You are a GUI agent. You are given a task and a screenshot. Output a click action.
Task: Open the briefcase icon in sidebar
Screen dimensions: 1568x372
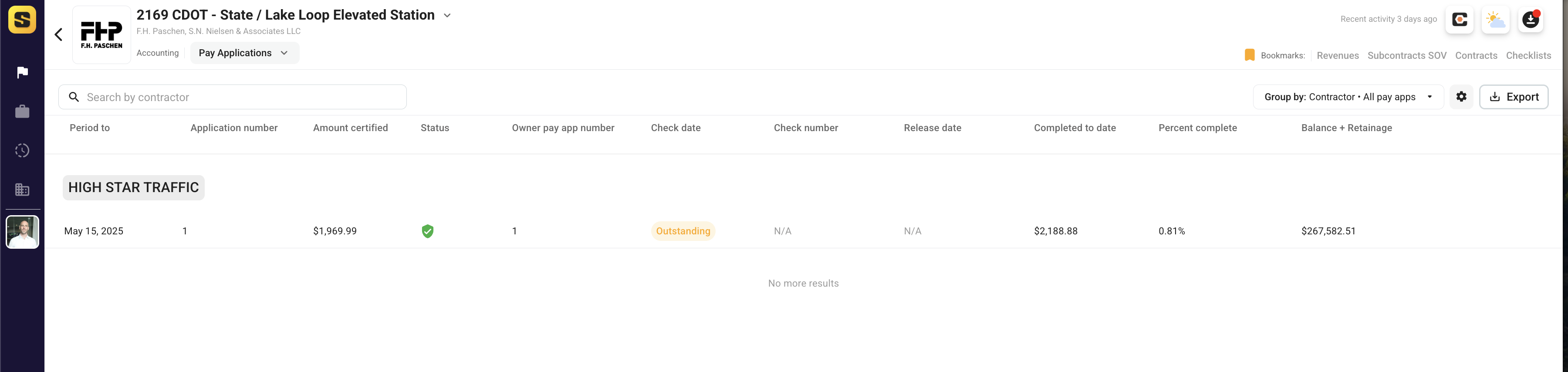(x=23, y=112)
